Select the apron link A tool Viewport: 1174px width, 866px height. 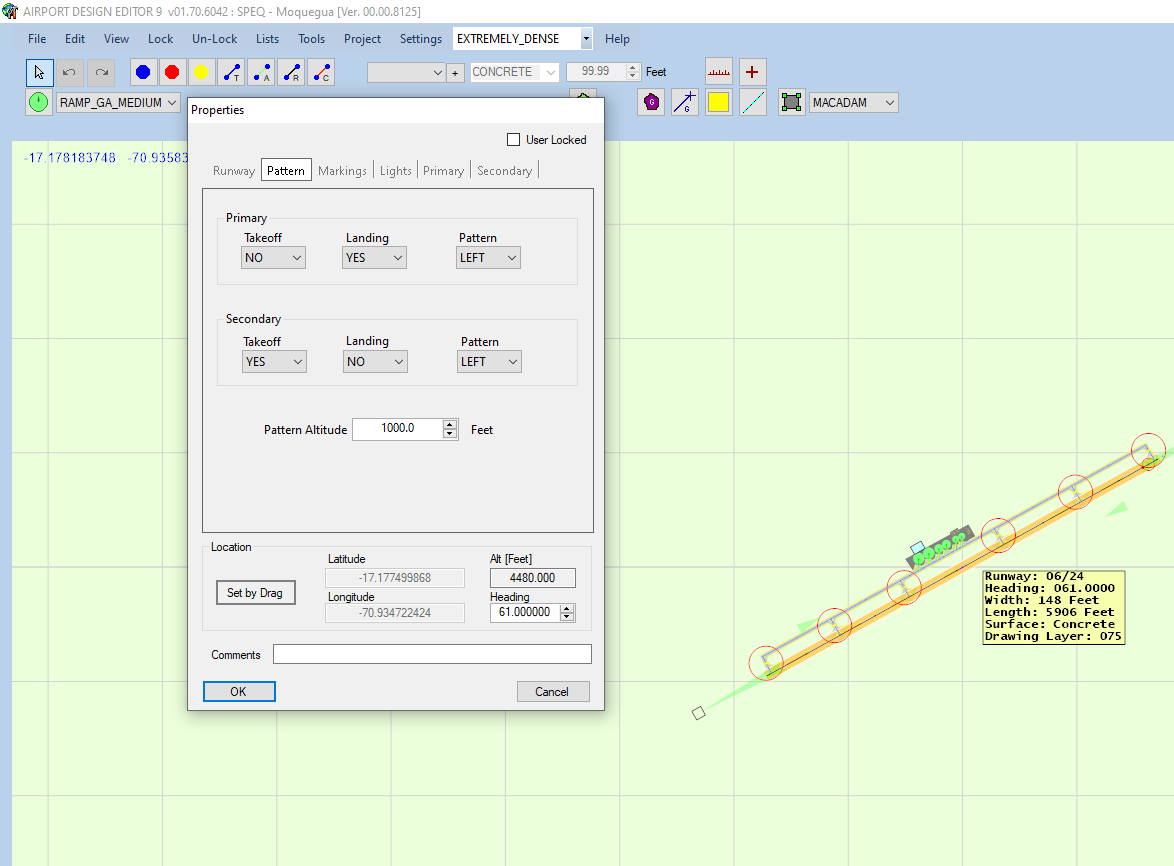[261, 73]
